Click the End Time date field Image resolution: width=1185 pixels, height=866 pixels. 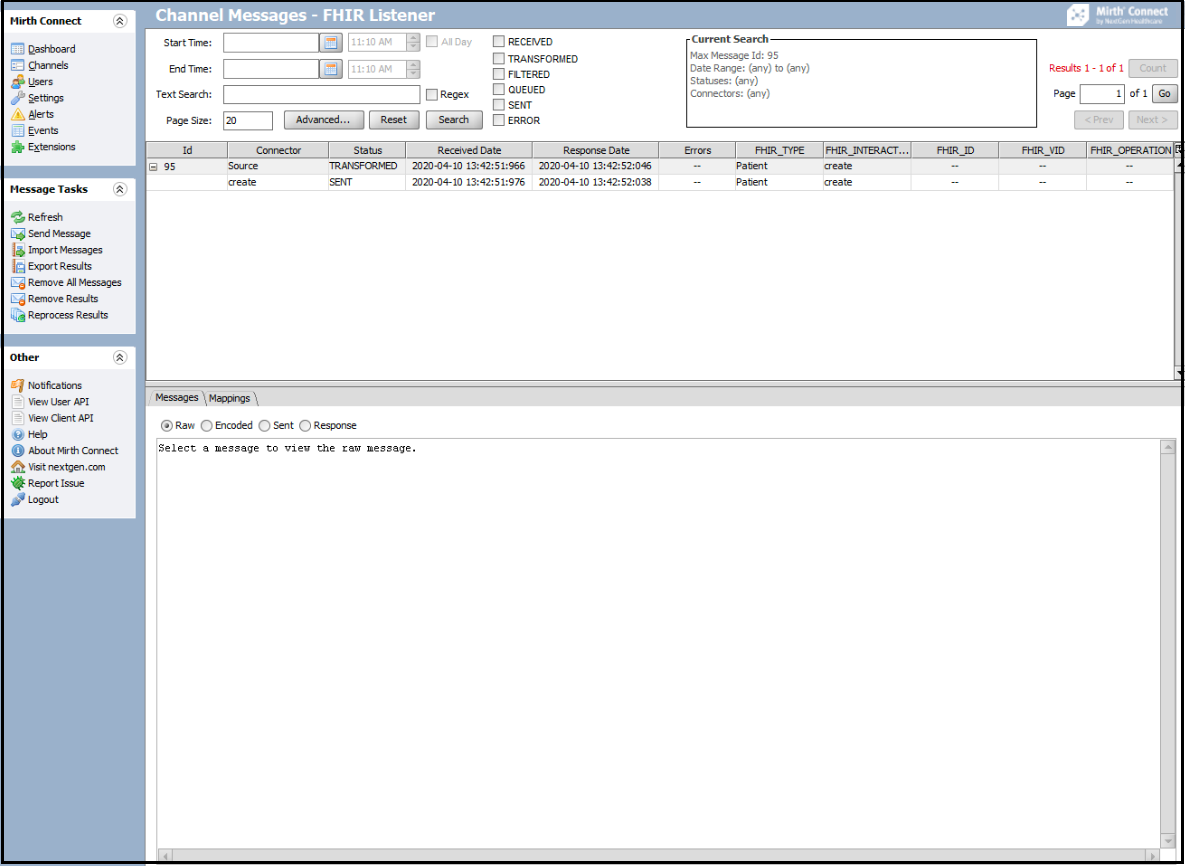[x=271, y=70]
